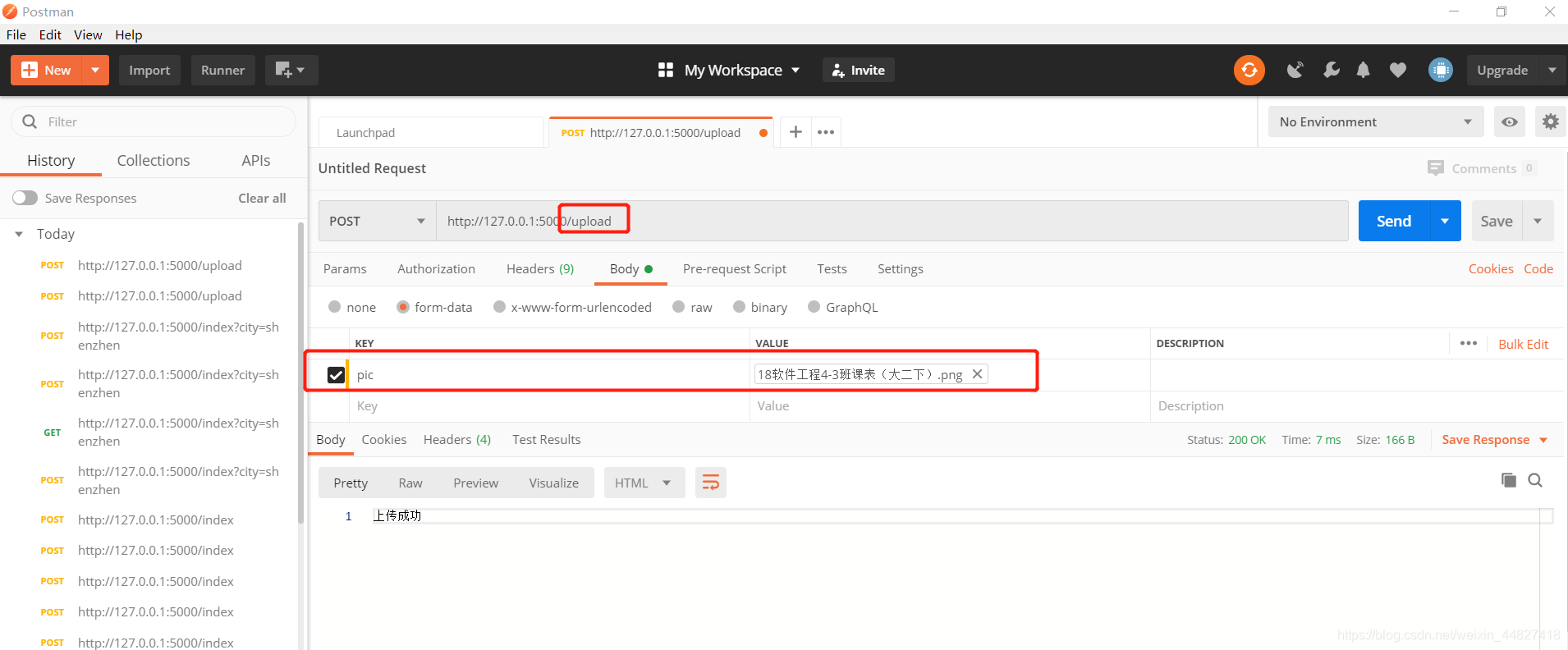The height and width of the screenshot is (650, 1568).
Task: Click the heart icon in header
Action: (1397, 70)
